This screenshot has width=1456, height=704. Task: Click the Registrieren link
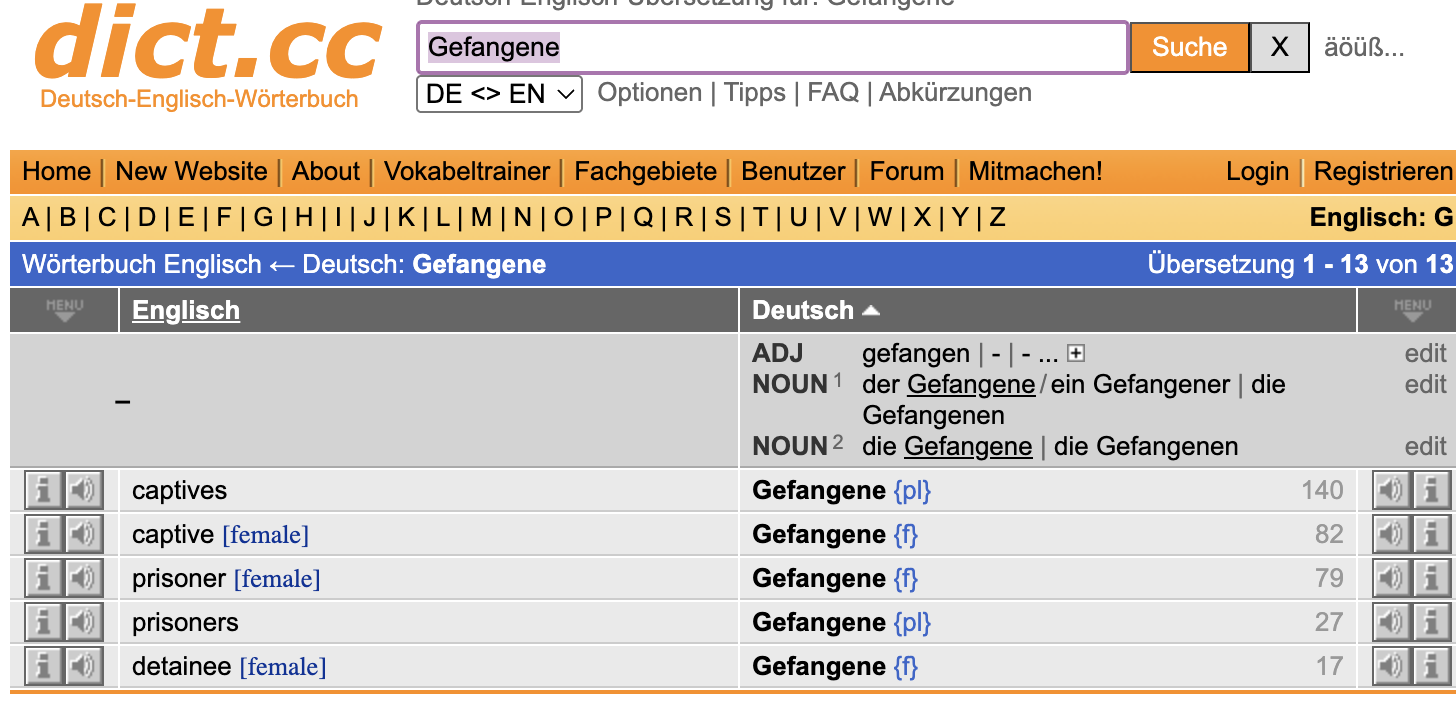pyautogui.click(x=1383, y=171)
